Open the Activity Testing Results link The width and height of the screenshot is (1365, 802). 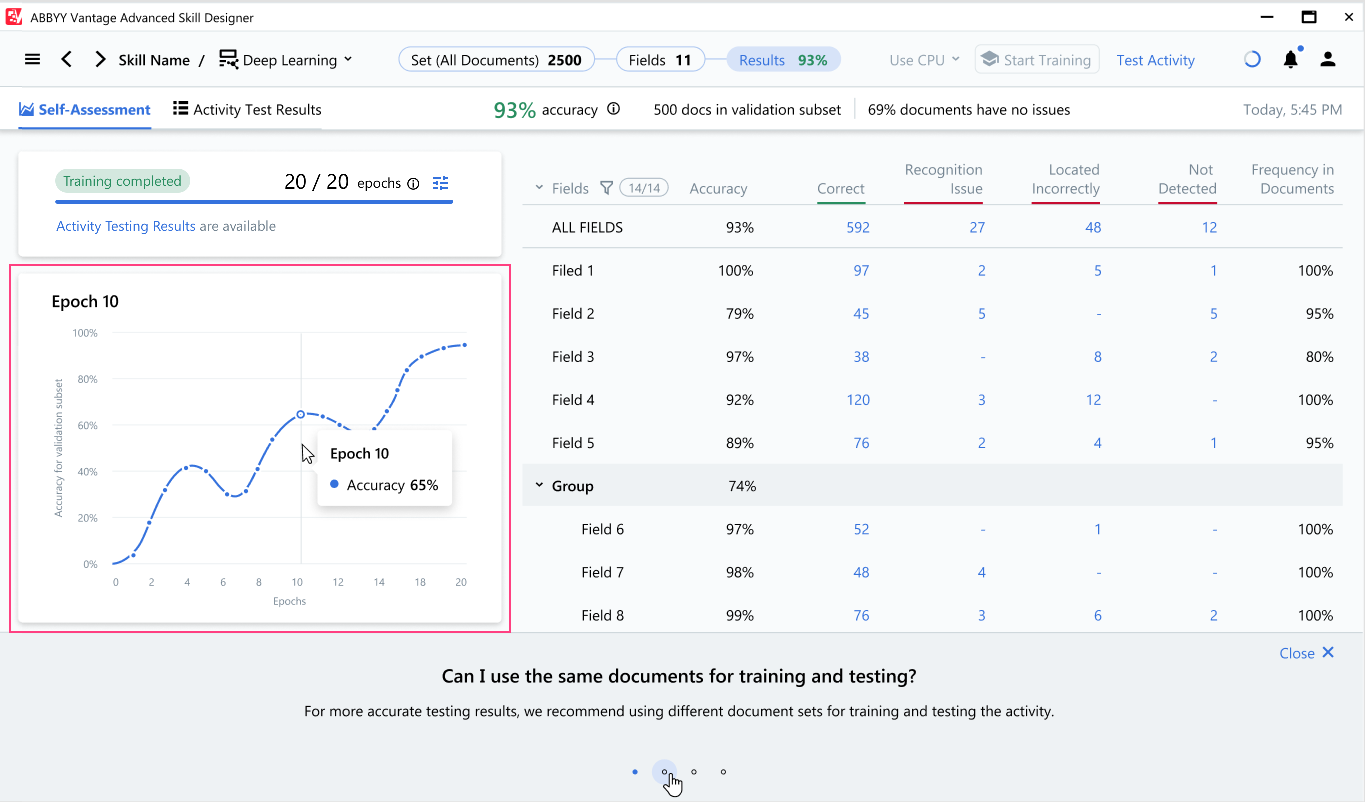pos(125,226)
